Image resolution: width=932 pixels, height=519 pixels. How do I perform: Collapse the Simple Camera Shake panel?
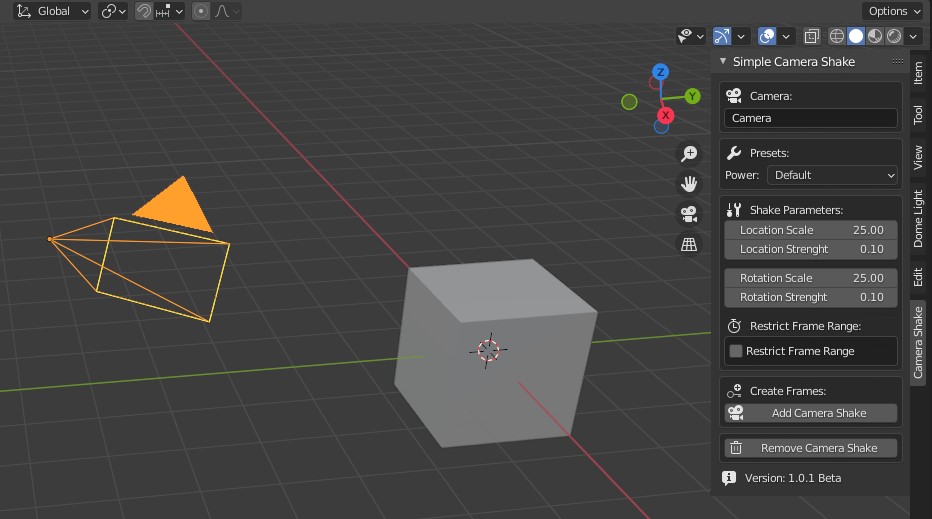(723, 61)
